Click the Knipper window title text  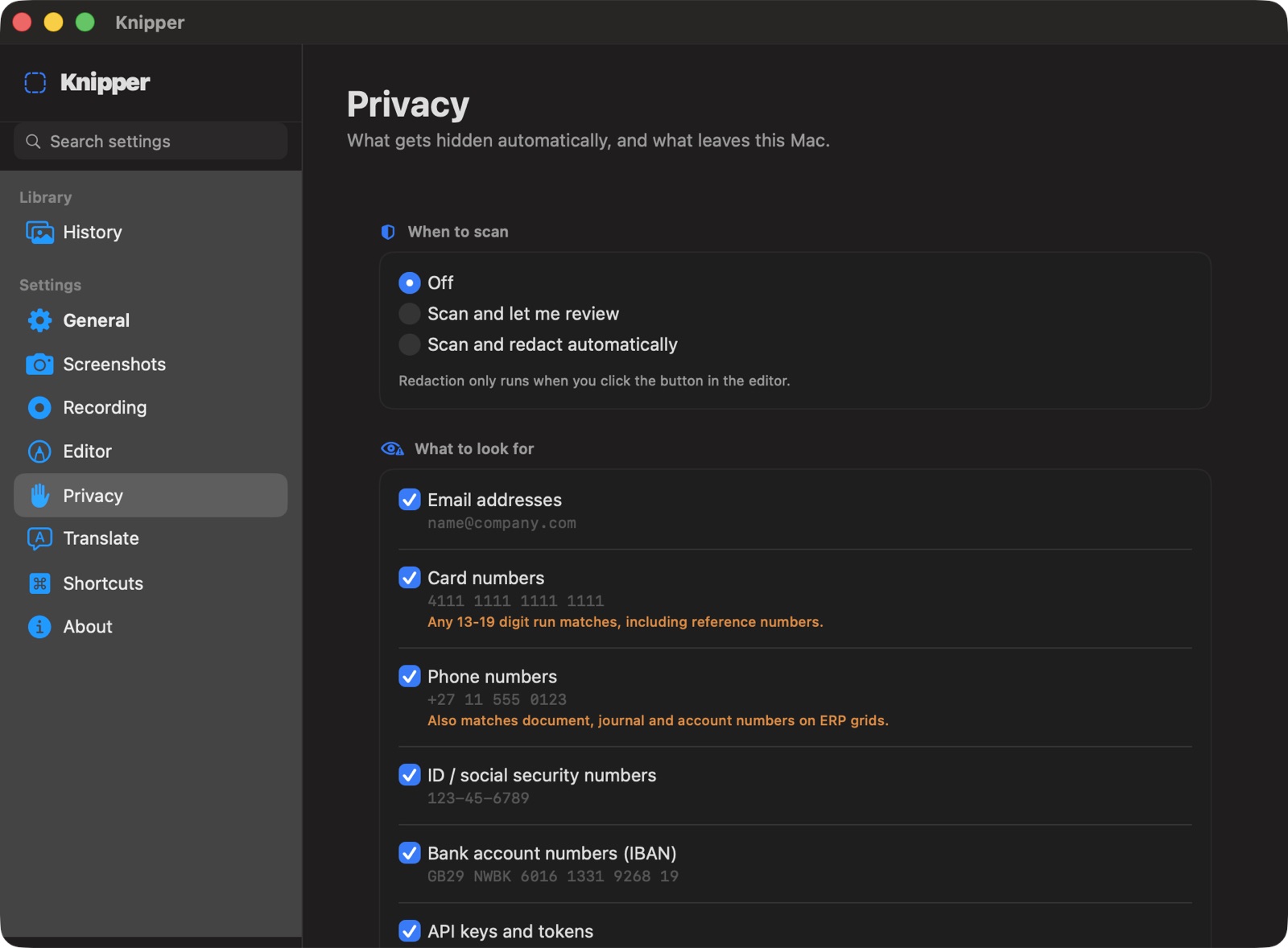coord(150,23)
